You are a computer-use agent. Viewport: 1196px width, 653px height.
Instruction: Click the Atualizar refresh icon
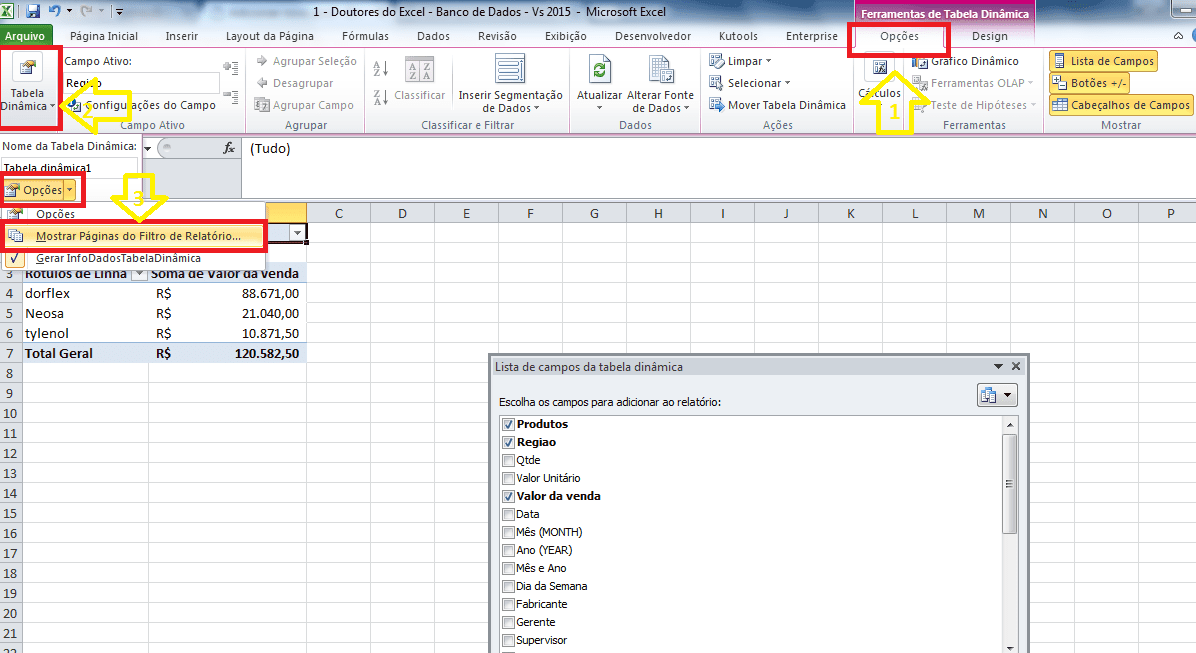click(600, 69)
